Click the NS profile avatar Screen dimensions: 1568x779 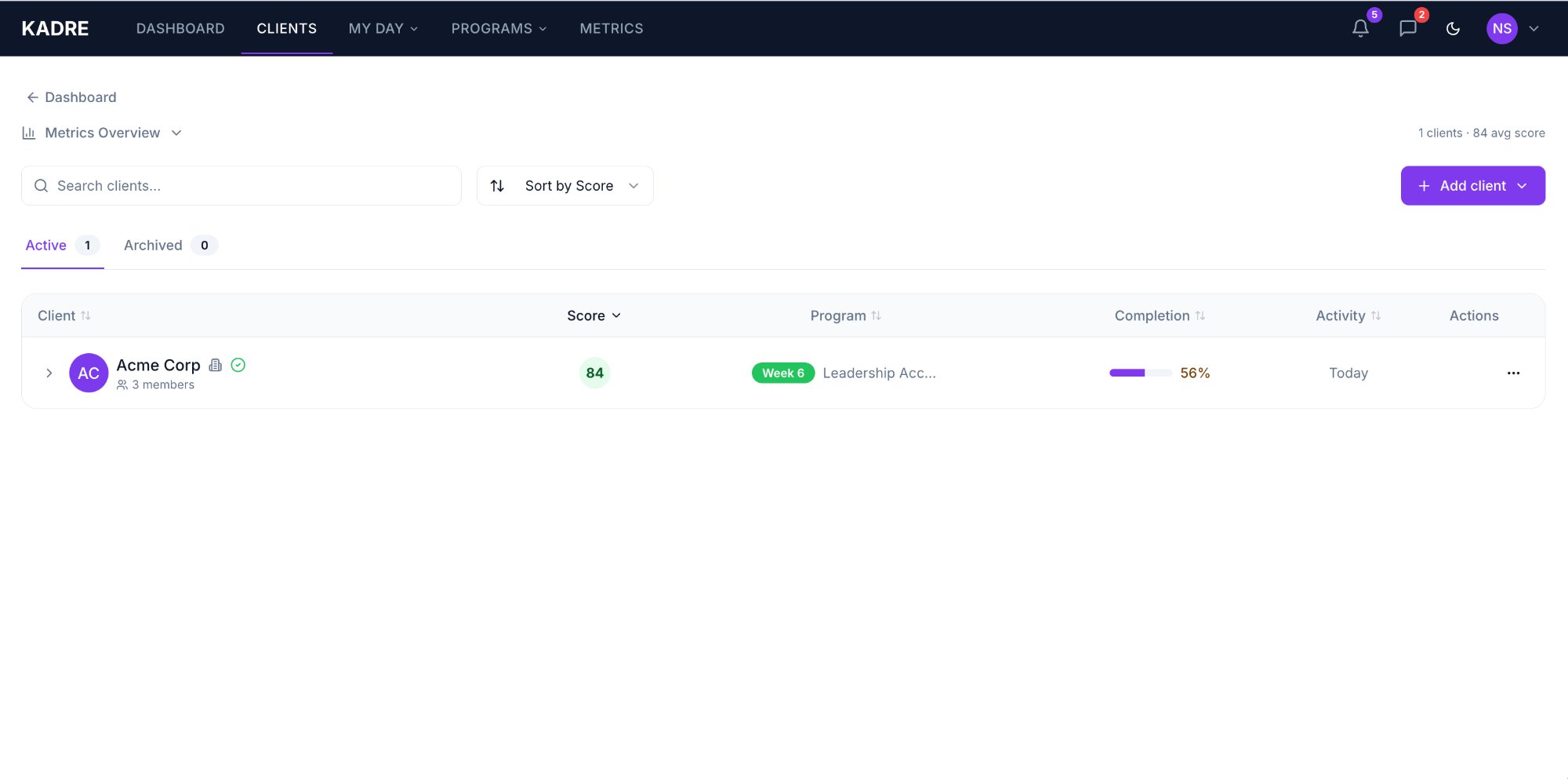(x=1501, y=28)
